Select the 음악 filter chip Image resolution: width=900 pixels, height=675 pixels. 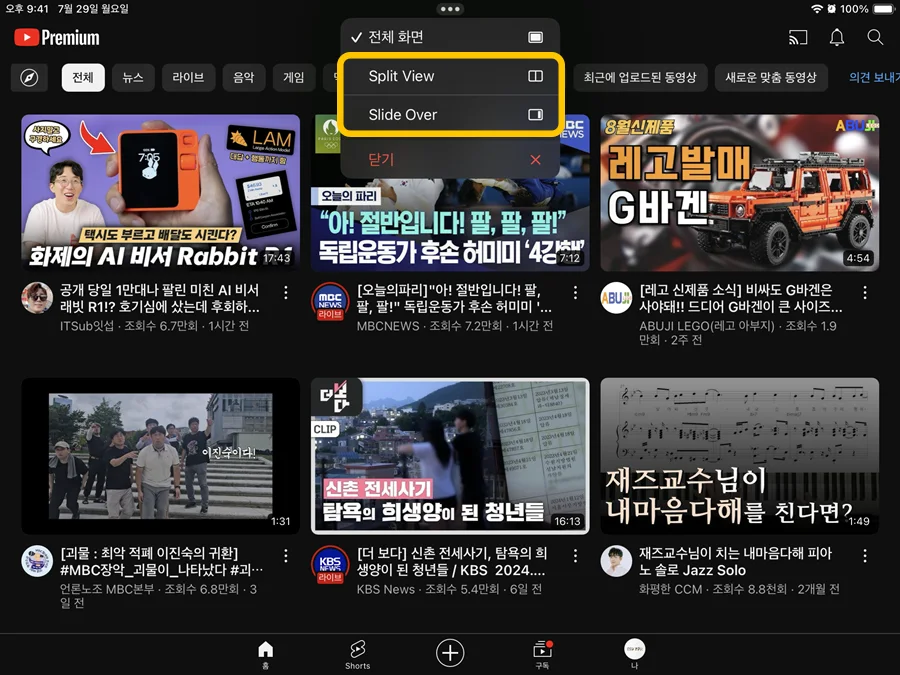[x=243, y=77]
